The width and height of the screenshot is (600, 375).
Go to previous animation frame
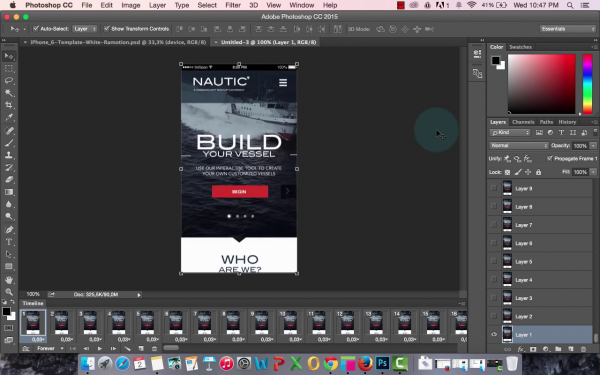(86, 349)
